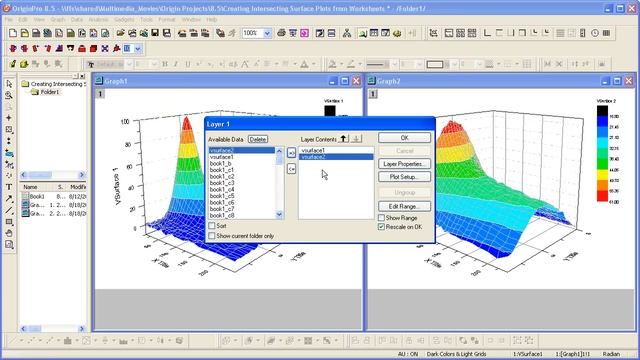Open the Analysis menu
The height and width of the screenshot is (360, 640).
click(98, 19)
